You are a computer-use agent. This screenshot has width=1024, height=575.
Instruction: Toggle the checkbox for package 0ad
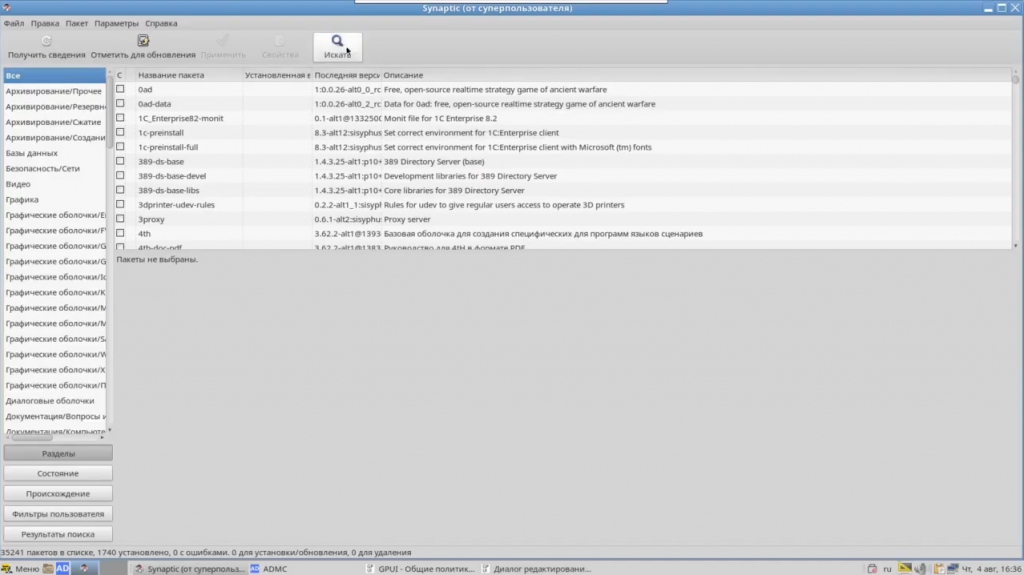tap(120, 89)
